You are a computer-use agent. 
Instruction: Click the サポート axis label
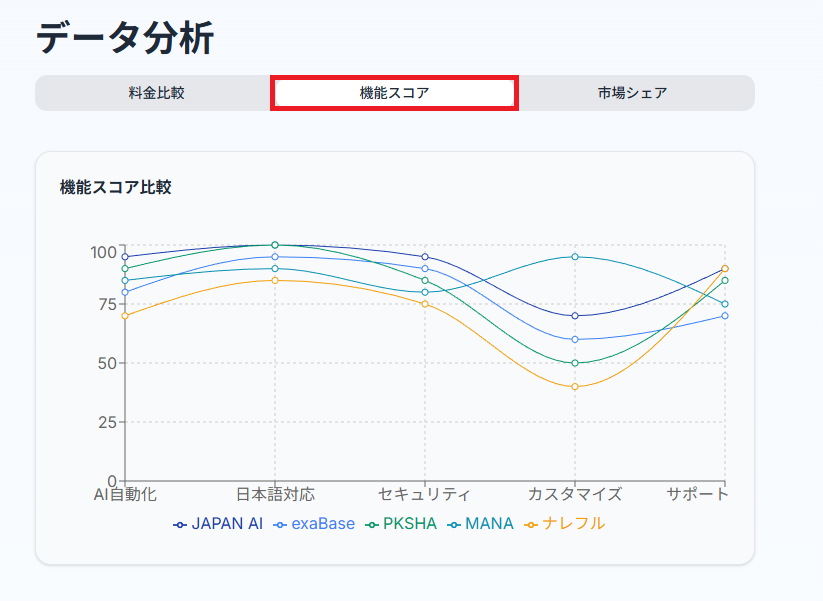(698, 494)
